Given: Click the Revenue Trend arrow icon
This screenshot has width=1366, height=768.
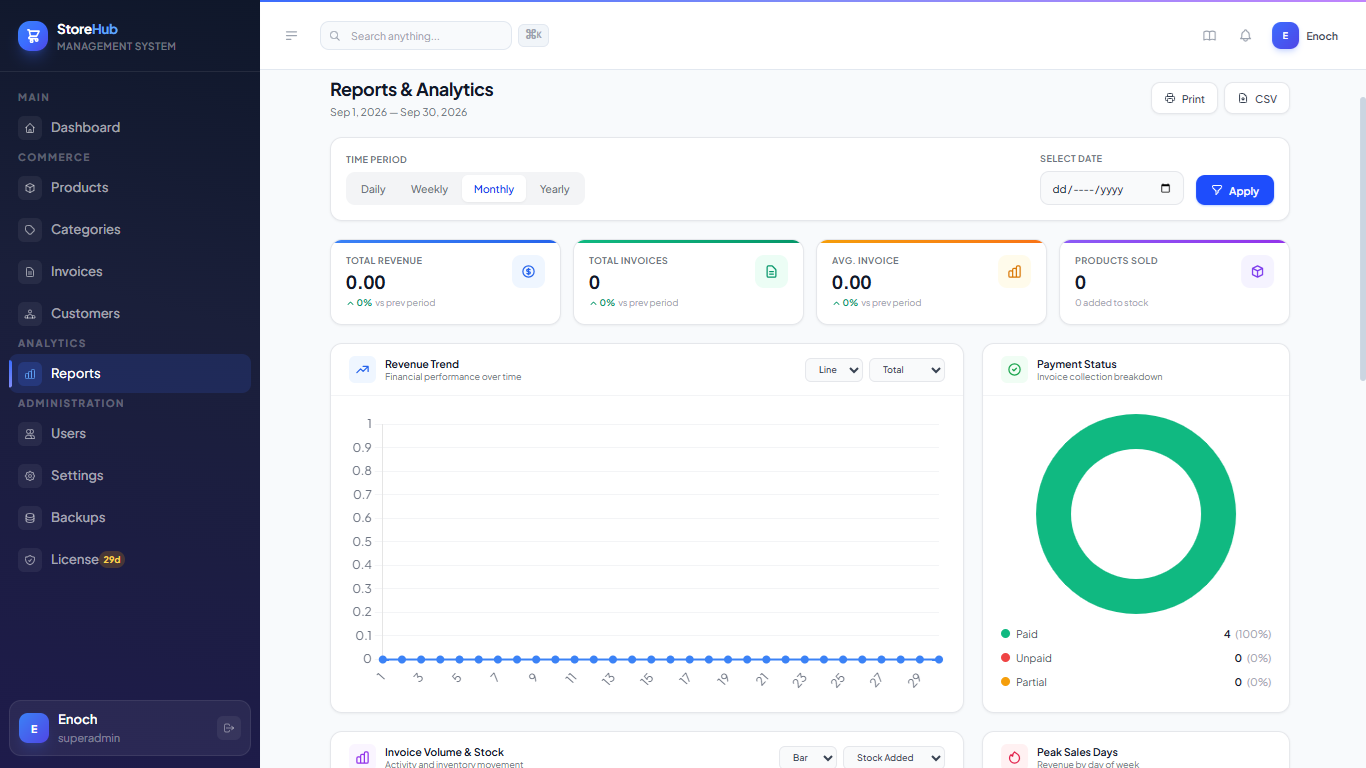Looking at the screenshot, I should coord(362,370).
